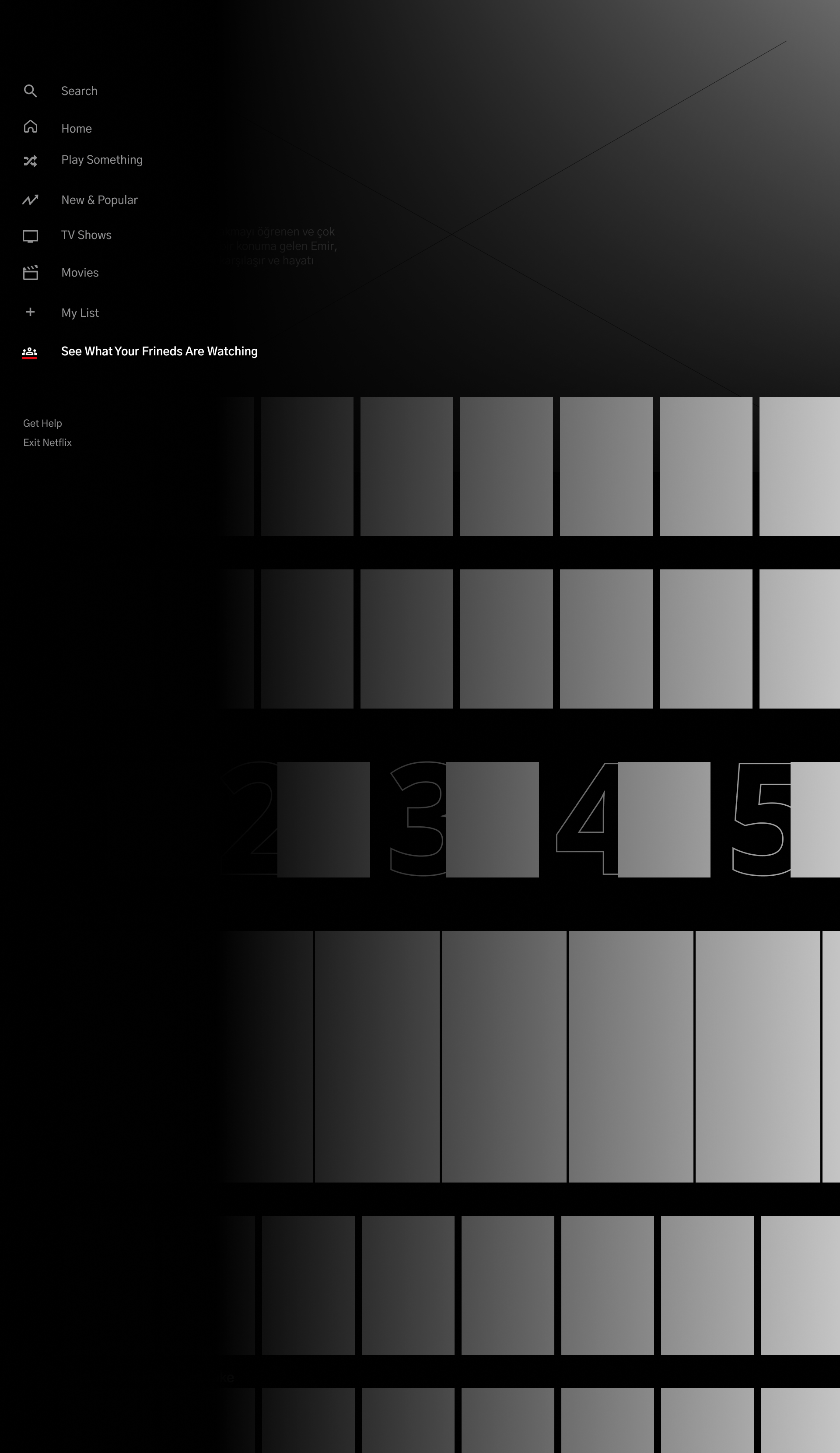This screenshot has height=1453, width=840.
Task: Click the New & Popular trend icon
Action: pyautogui.click(x=30, y=200)
